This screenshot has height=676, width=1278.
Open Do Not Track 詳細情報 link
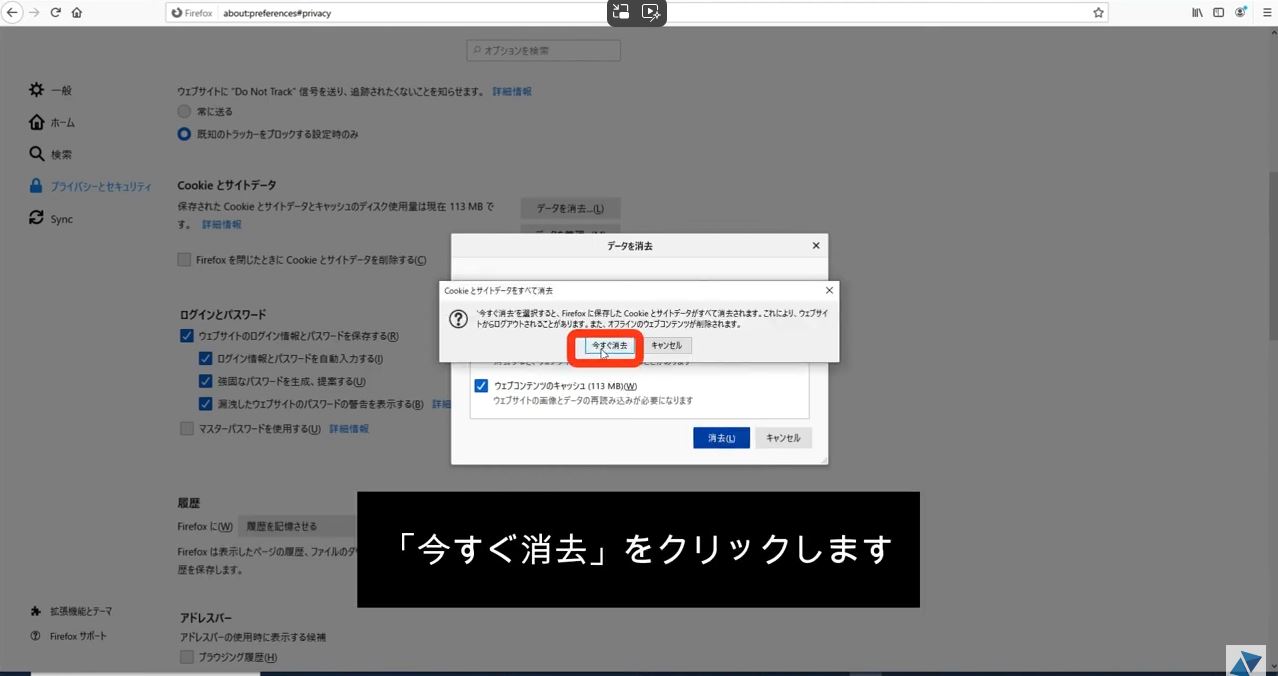[512, 91]
